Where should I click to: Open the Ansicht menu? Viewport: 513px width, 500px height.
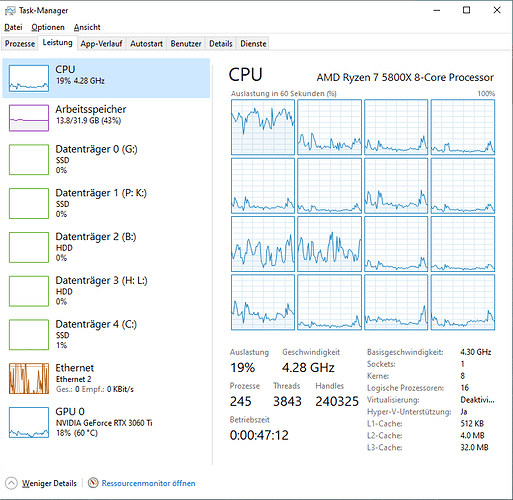[x=87, y=27]
